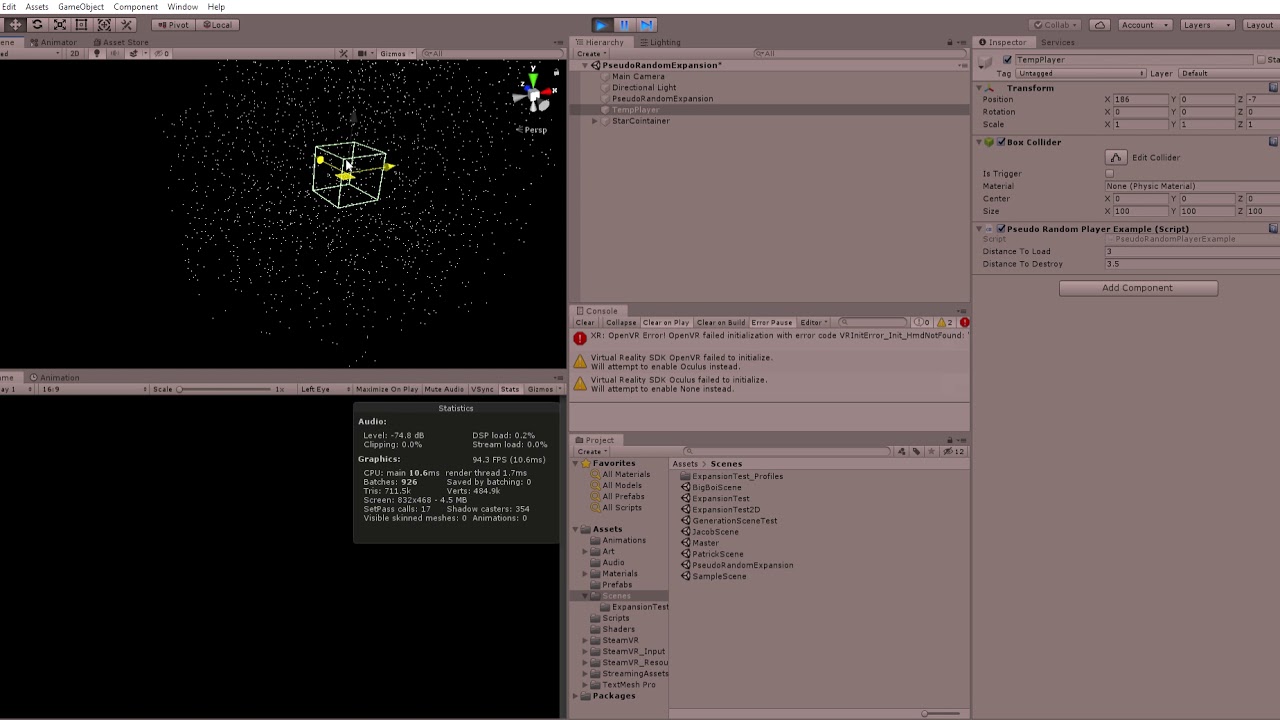Toggle 2D view mode in Scene
1280x720 pixels.
(x=74, y=53)
